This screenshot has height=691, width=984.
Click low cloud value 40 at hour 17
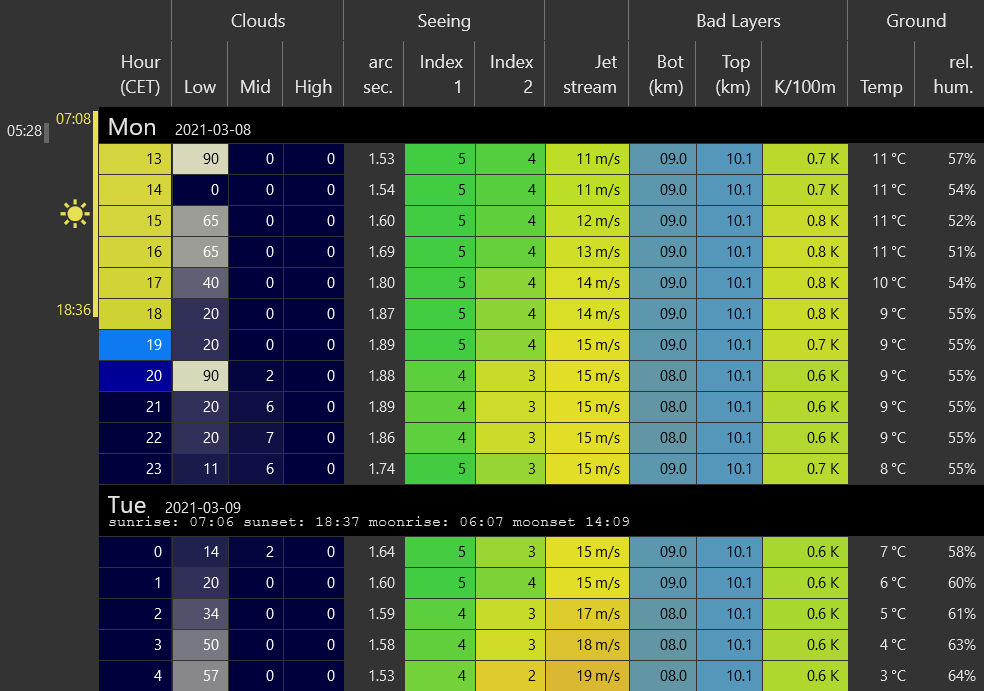coord(200,282)
